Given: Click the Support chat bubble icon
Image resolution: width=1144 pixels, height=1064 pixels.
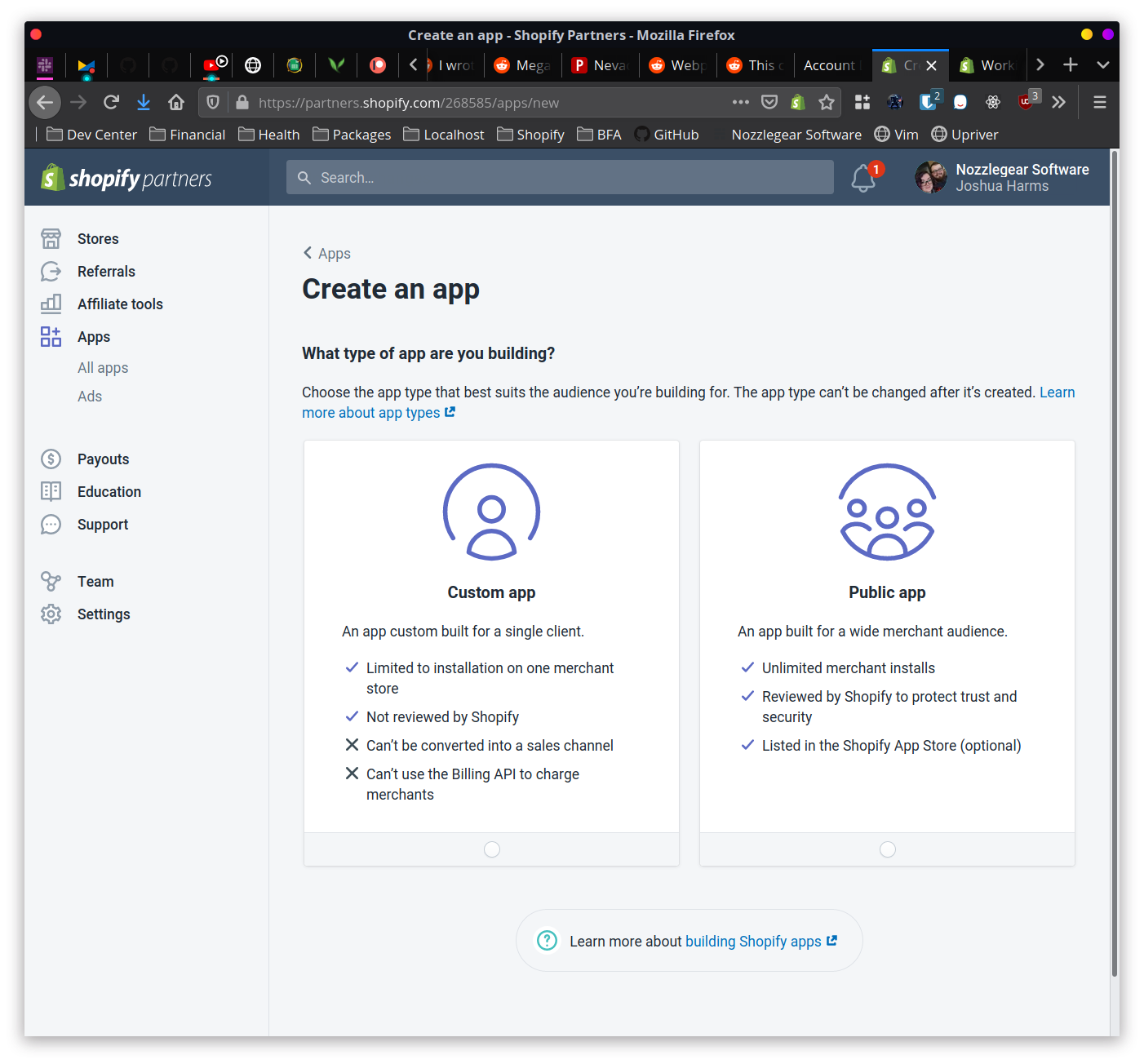Looking at the screenshot, I should click(x=51, y=524).
